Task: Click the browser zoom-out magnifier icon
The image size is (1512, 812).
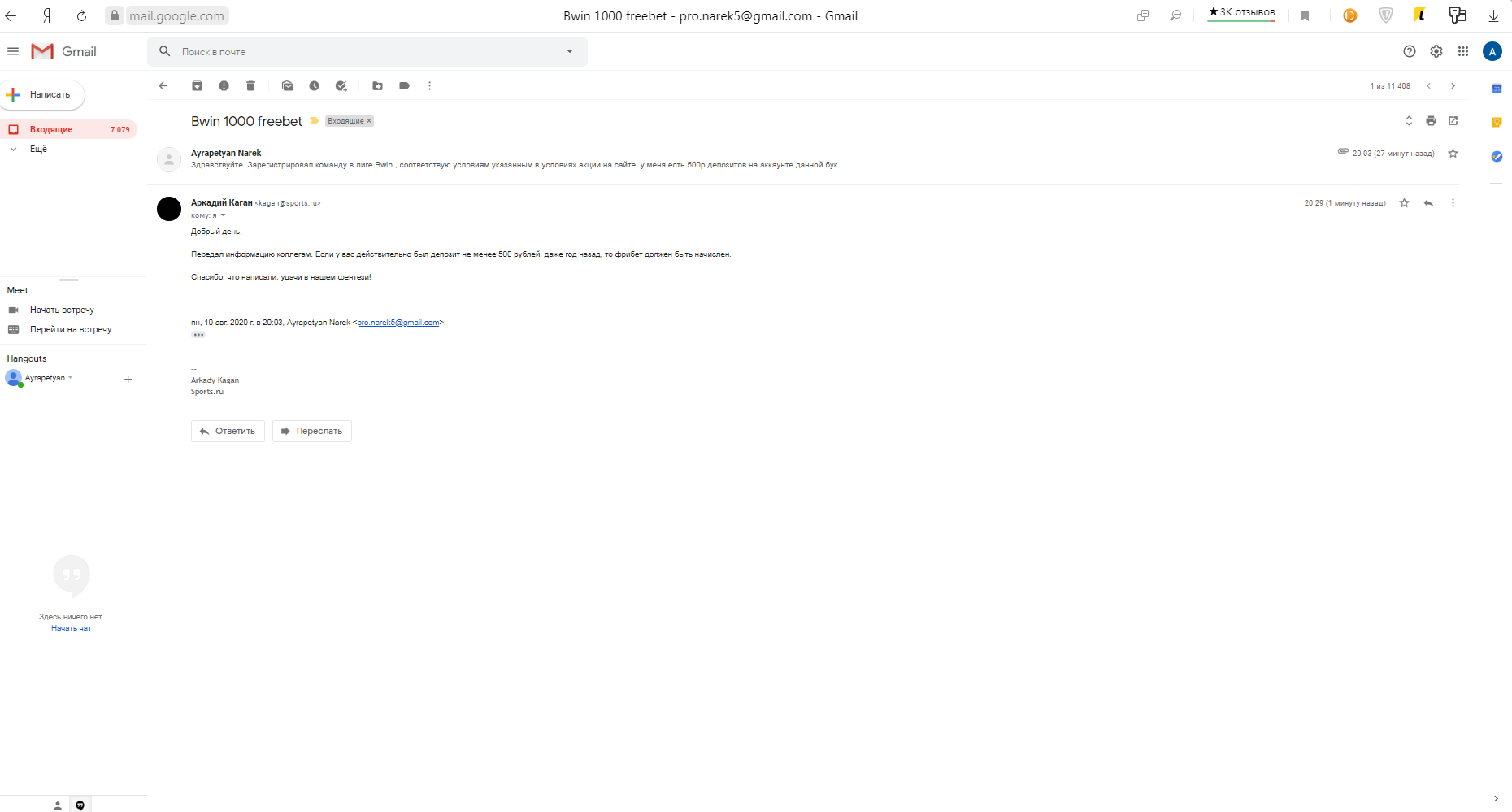Action: tap(1175, 15)
